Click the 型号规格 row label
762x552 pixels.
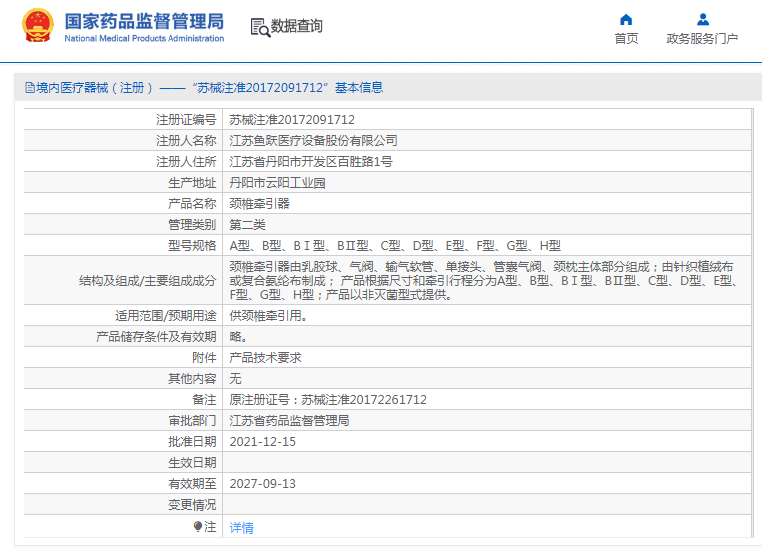pos(192,245)
